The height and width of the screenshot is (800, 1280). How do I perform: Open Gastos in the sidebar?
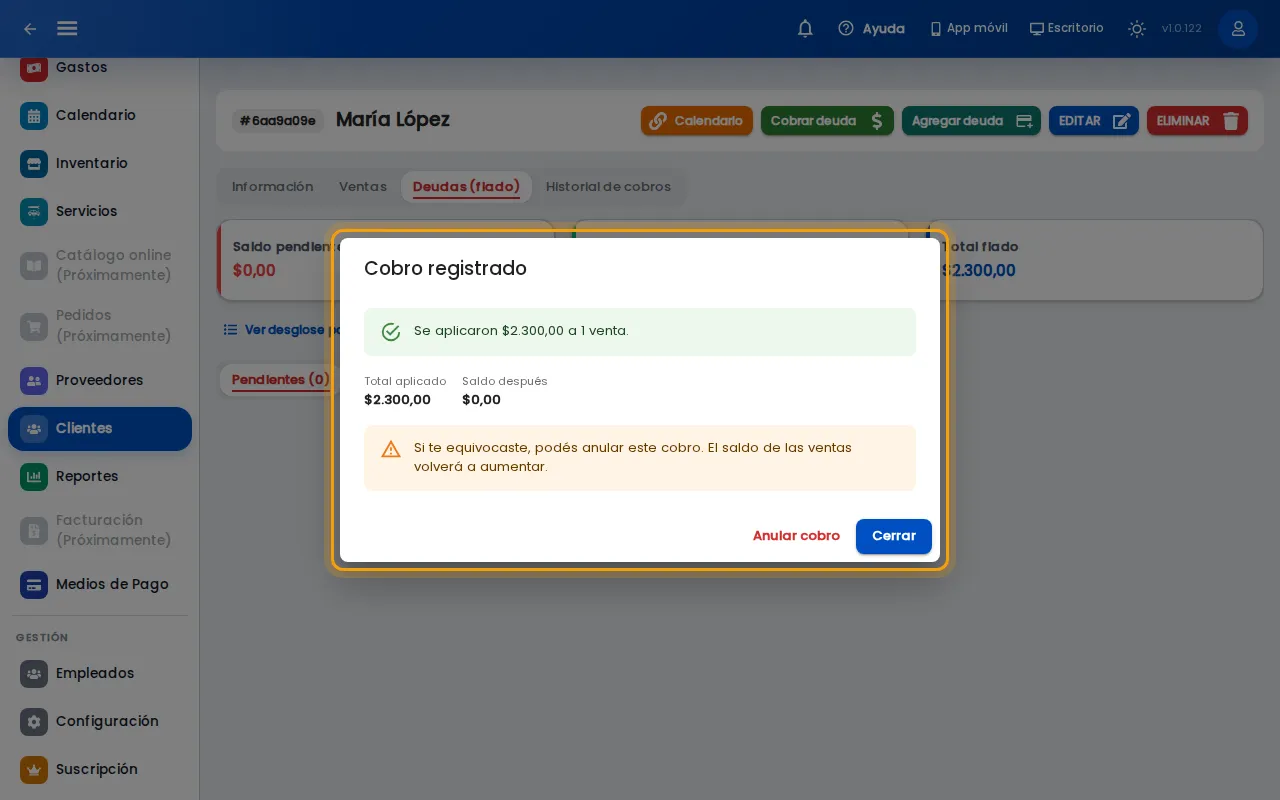tap(100, 67)
